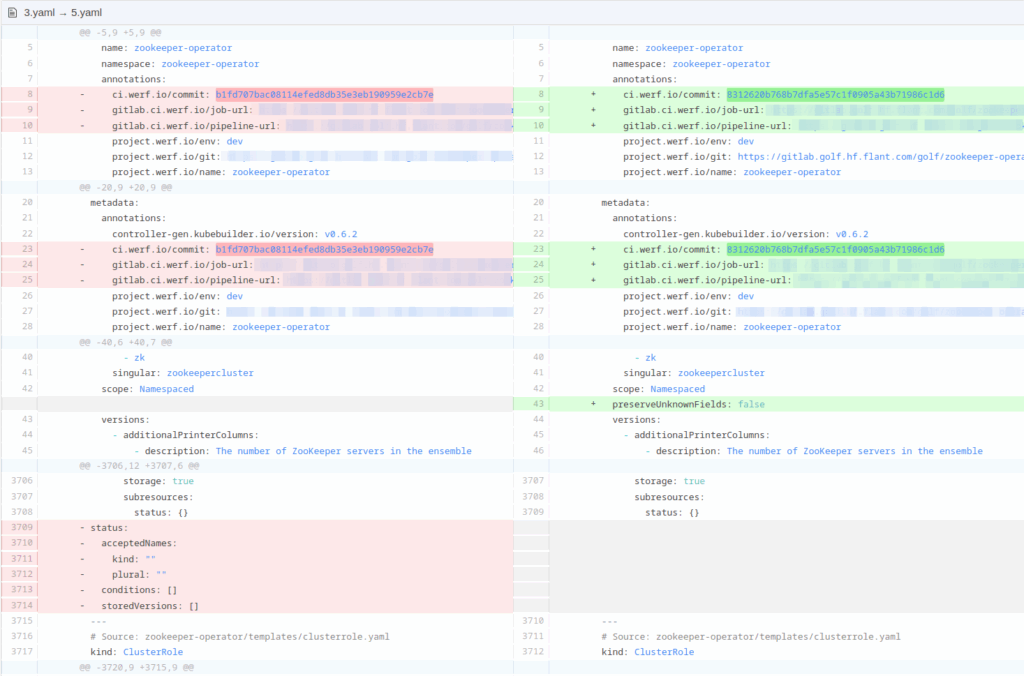Click added line number 25 in right pane
Viewport: 1024px width, 676px height.
point(540,281)
